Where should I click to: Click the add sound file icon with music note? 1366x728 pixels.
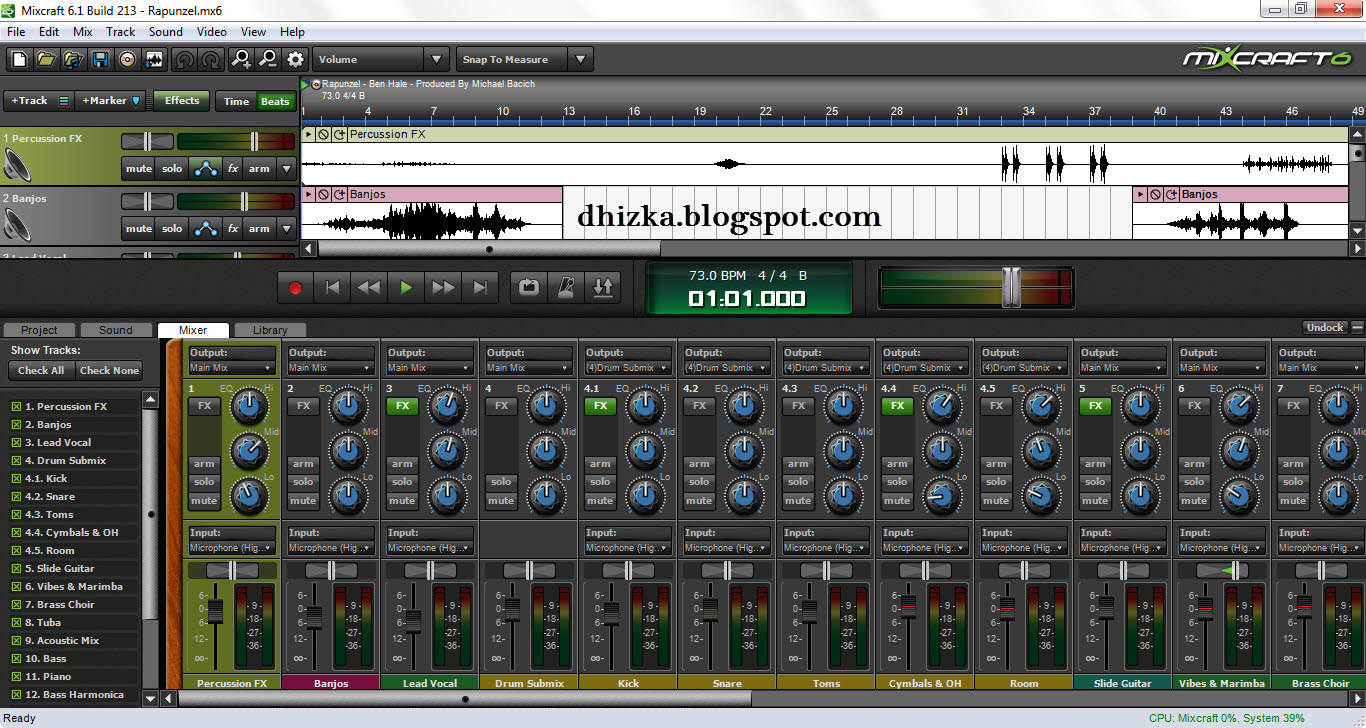[x=73, y=60]
